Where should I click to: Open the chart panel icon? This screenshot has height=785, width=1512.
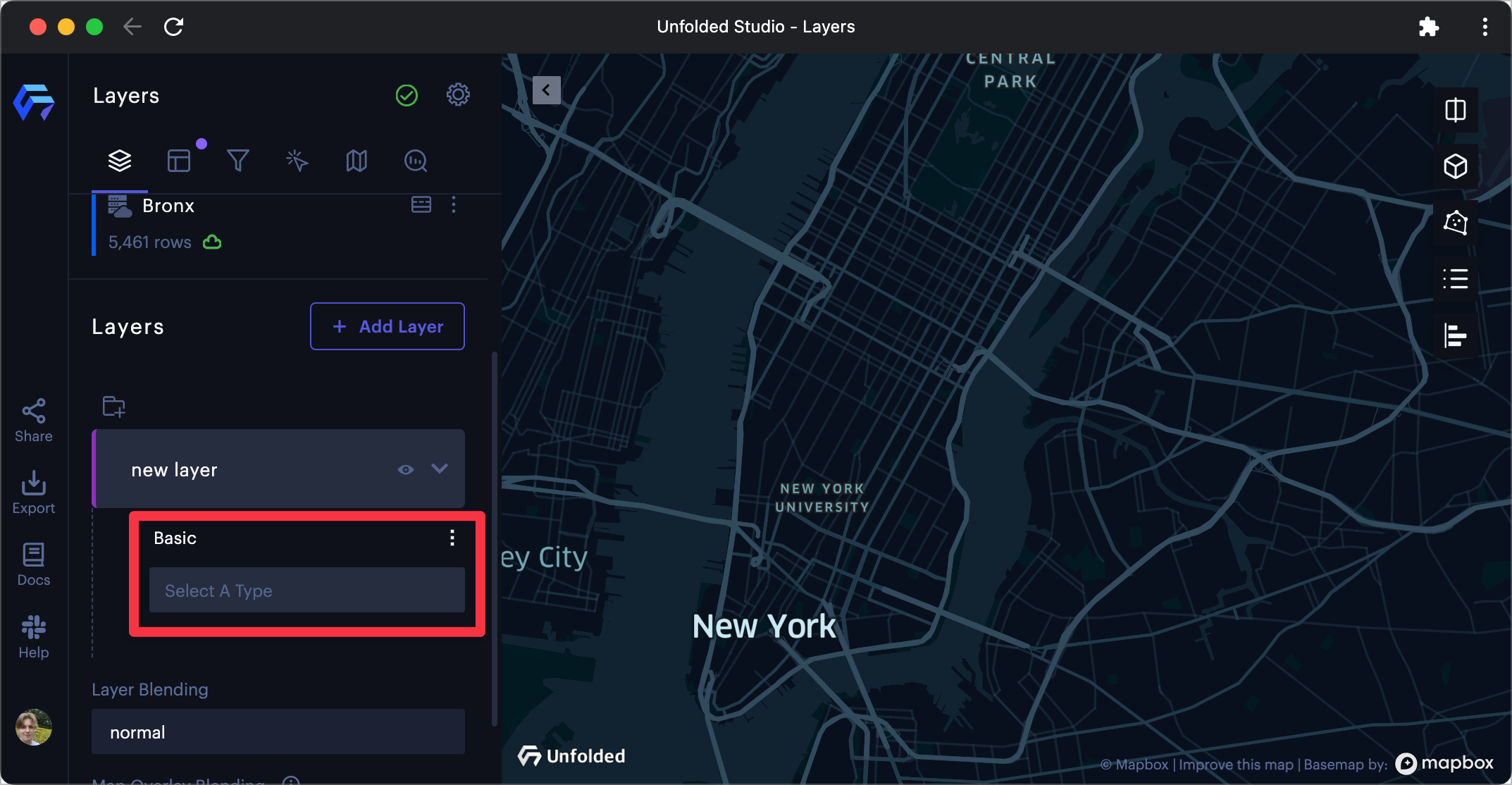coord(1455,335)
